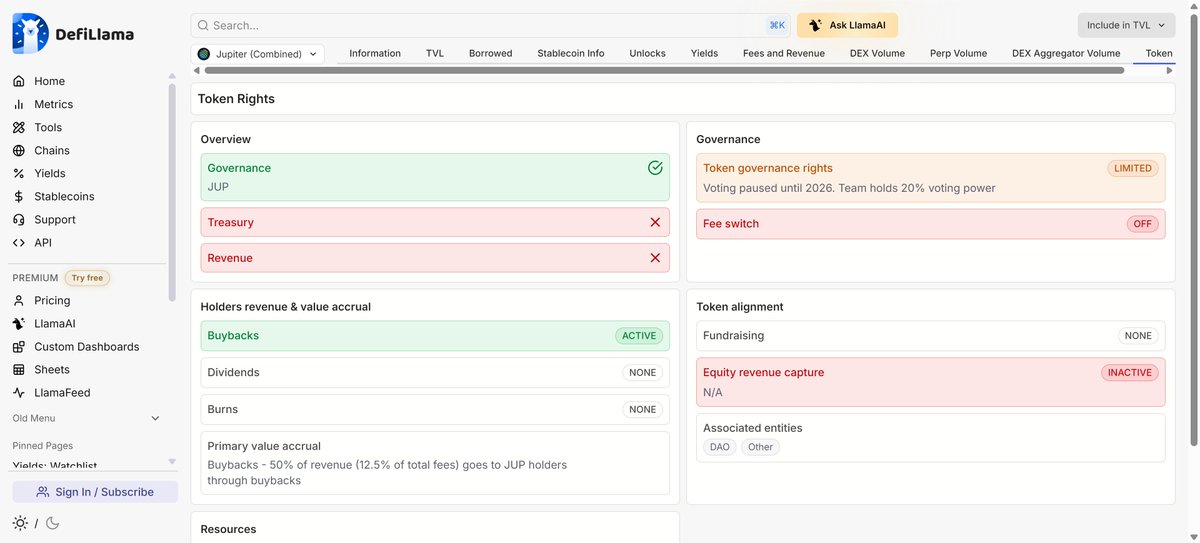Open the DEX Volume tab
The height and width of the screenshot is (543, 1200).
coord(877,53)
